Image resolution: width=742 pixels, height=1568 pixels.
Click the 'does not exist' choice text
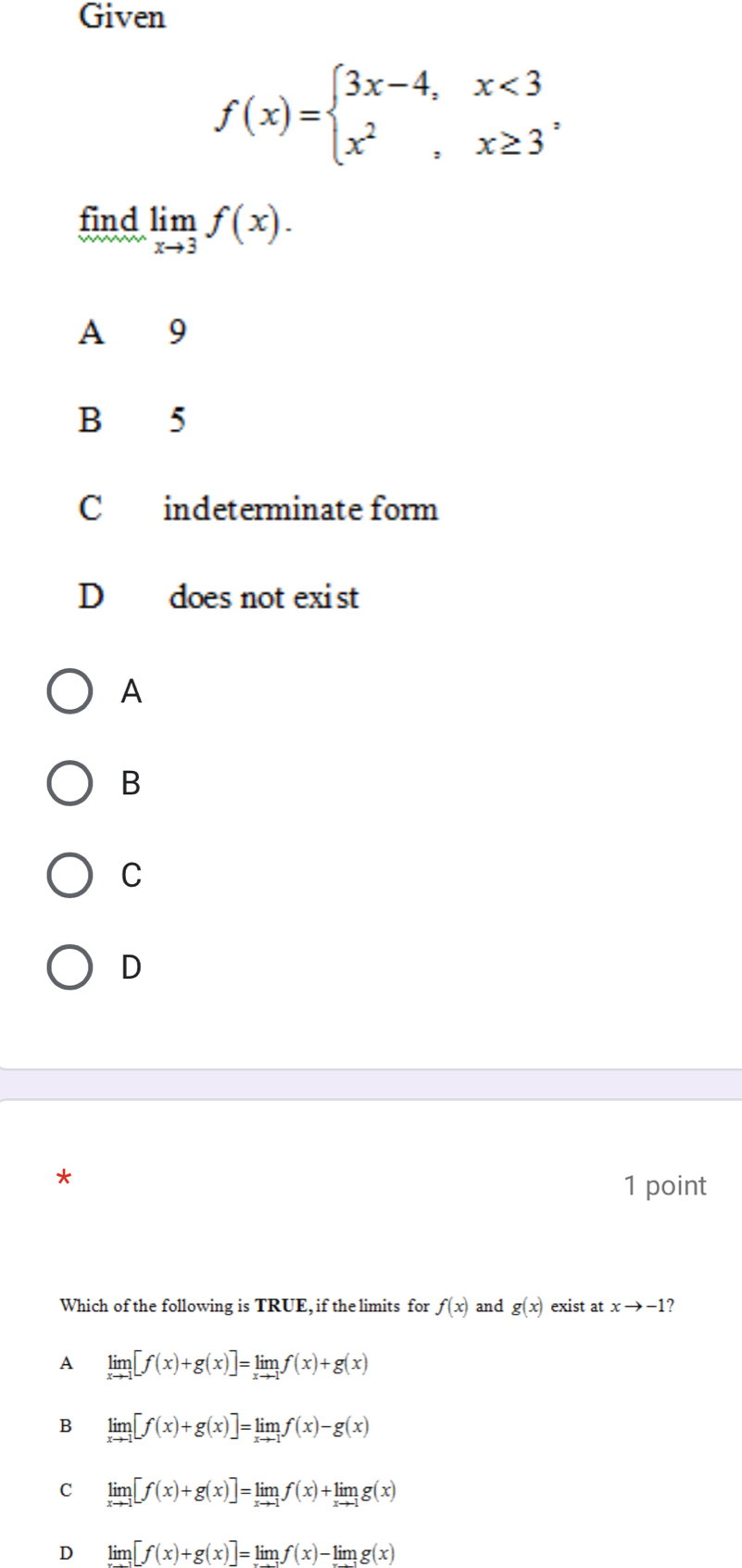coord(264,597)
